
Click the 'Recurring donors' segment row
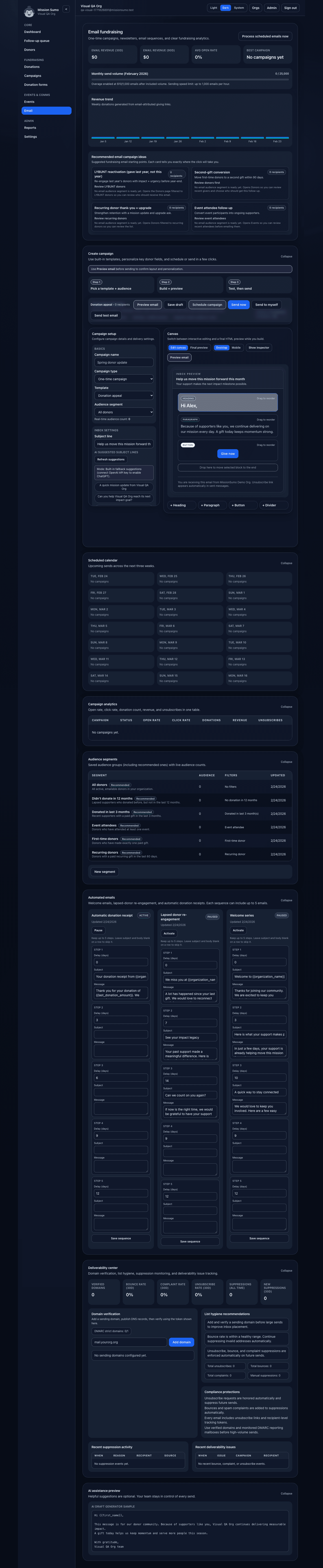[x=190, y=854]
